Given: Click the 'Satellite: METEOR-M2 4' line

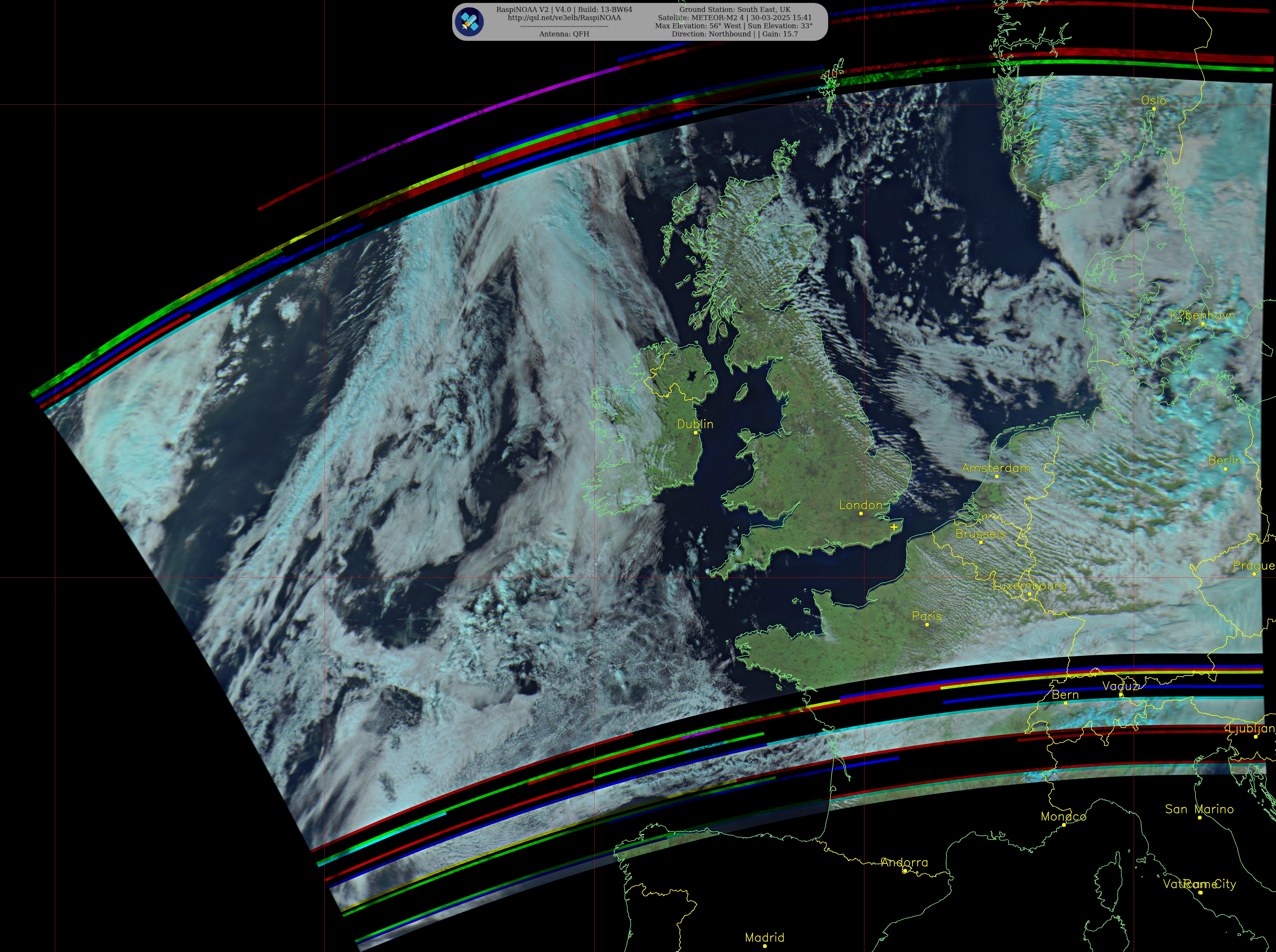Looking at the screenshot, I should [735, 18].
